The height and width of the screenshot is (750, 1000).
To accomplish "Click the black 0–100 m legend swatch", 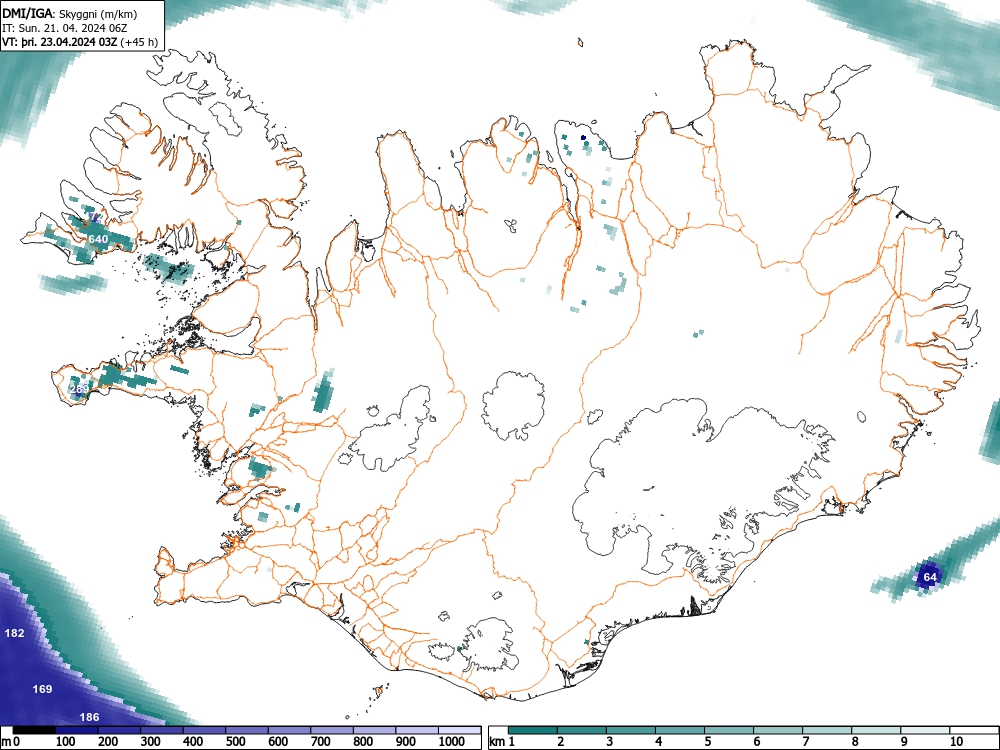I will (34, 730).
